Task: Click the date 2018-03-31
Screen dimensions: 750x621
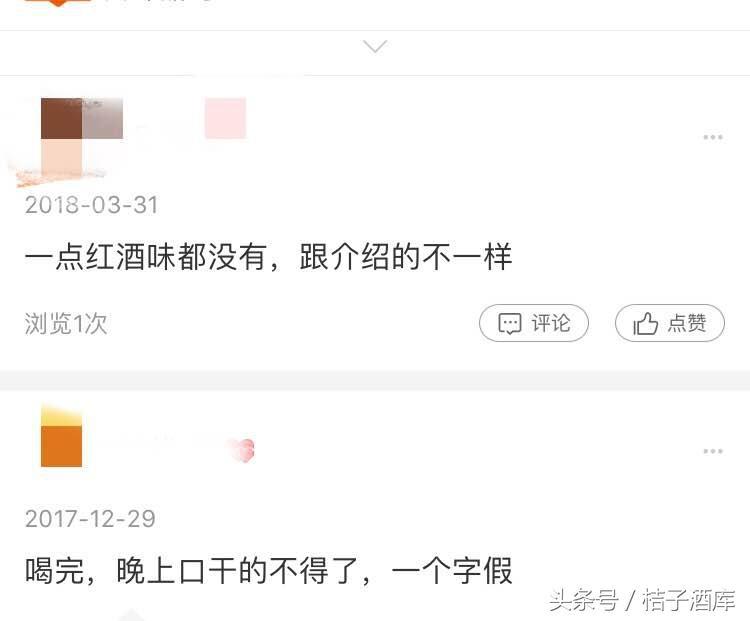Action: coord(91,205)
